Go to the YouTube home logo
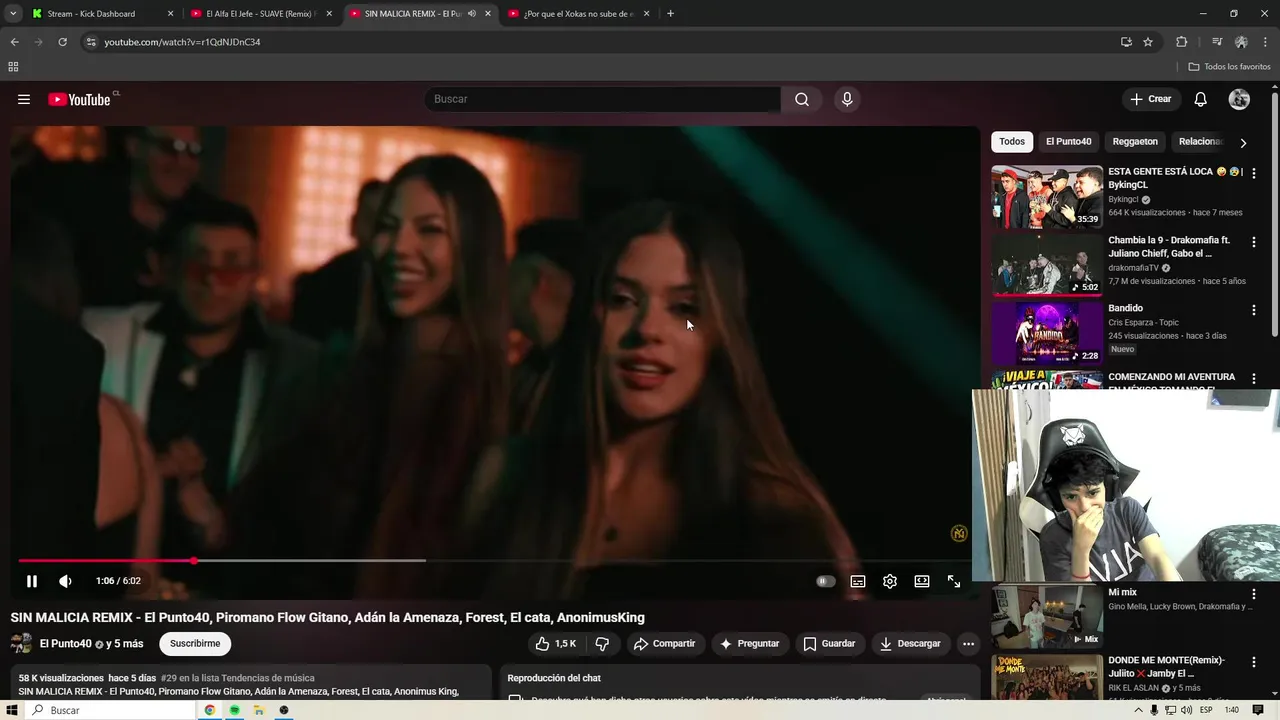1280x720 pixels. click(x=78, y=99)
